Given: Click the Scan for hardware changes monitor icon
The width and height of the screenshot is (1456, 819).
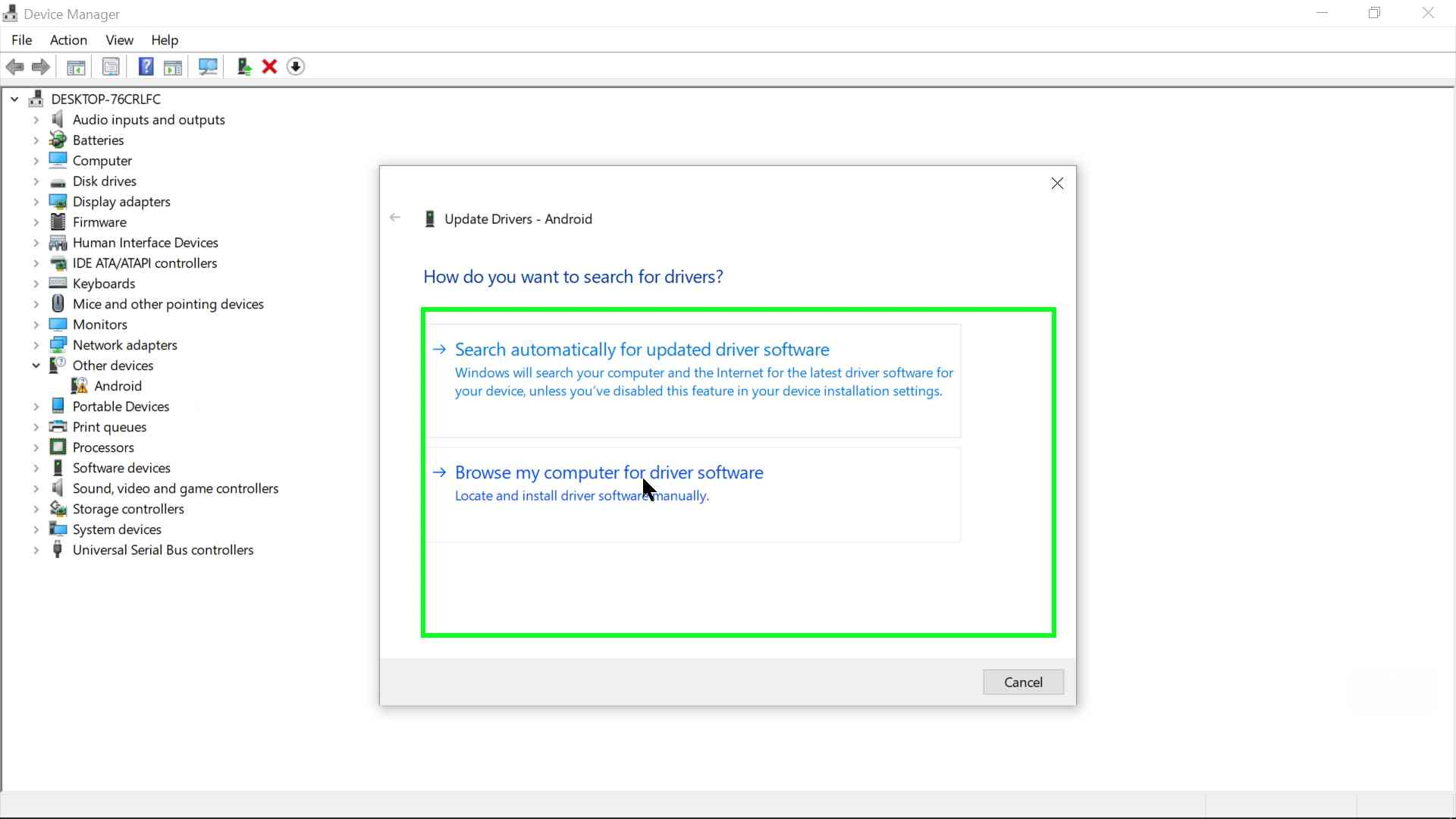Looking at the screenshot, I should point(208,67).
